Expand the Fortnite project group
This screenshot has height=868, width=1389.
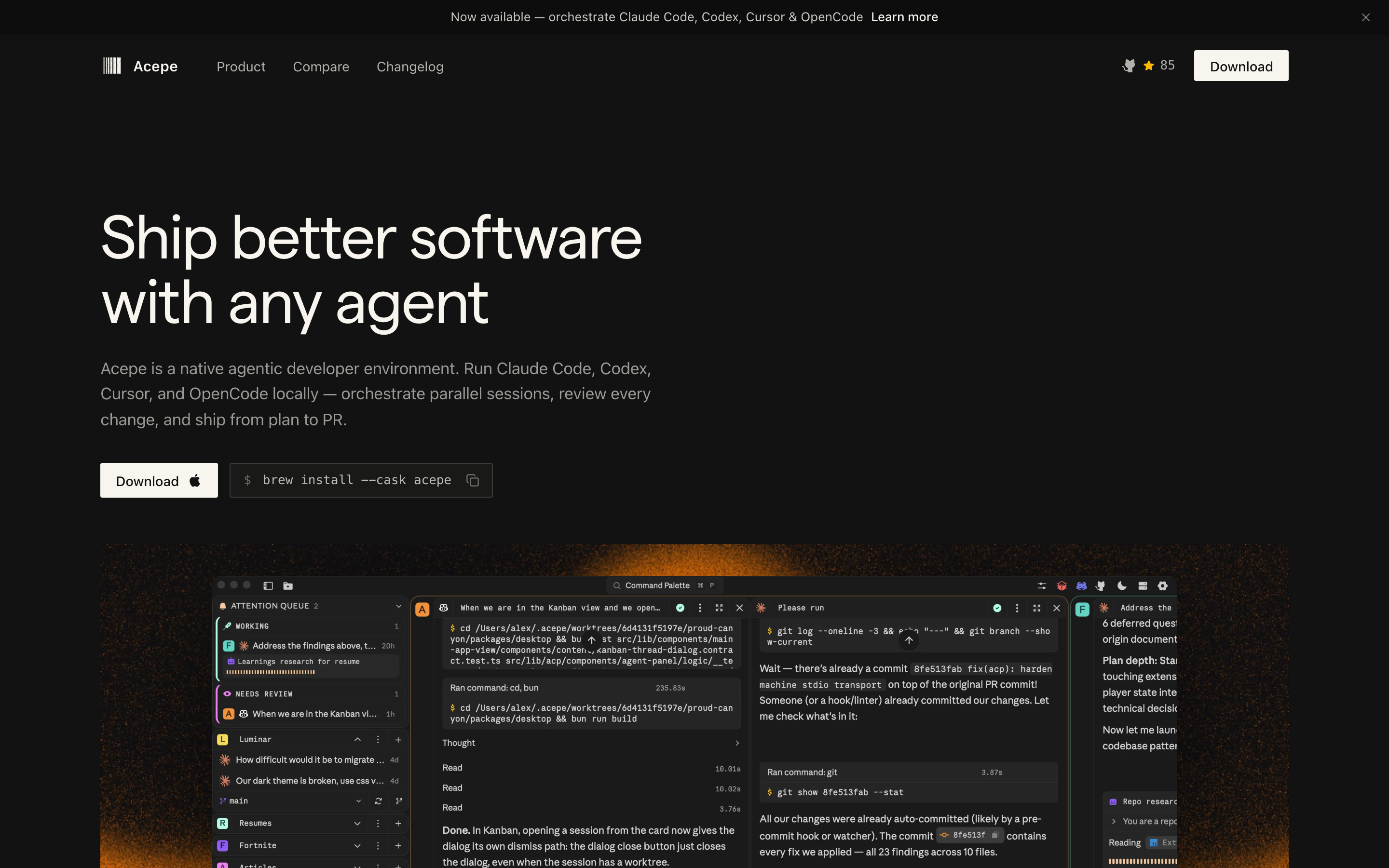click(357, 846)
